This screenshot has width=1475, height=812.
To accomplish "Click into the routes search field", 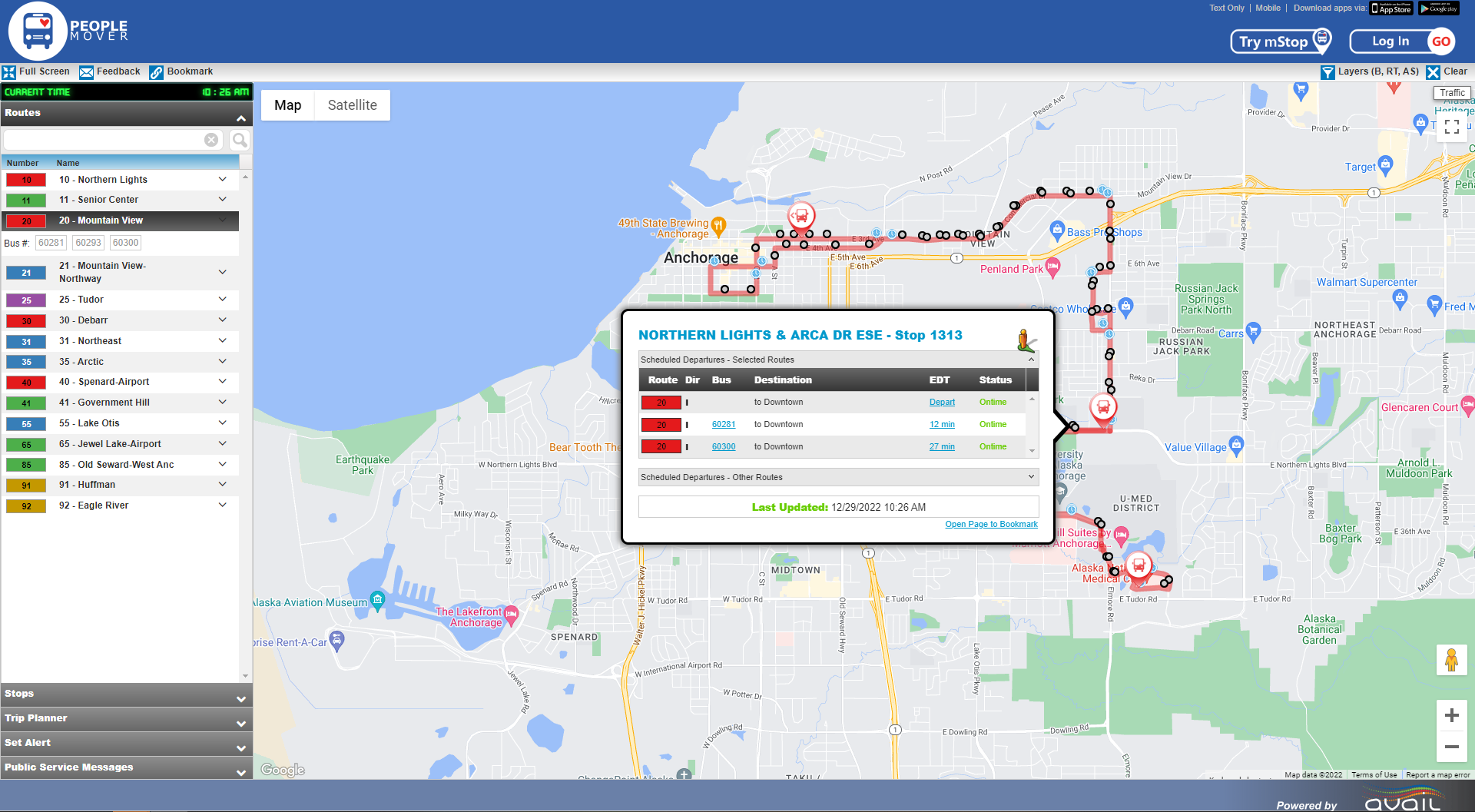I will pos(104,140).
